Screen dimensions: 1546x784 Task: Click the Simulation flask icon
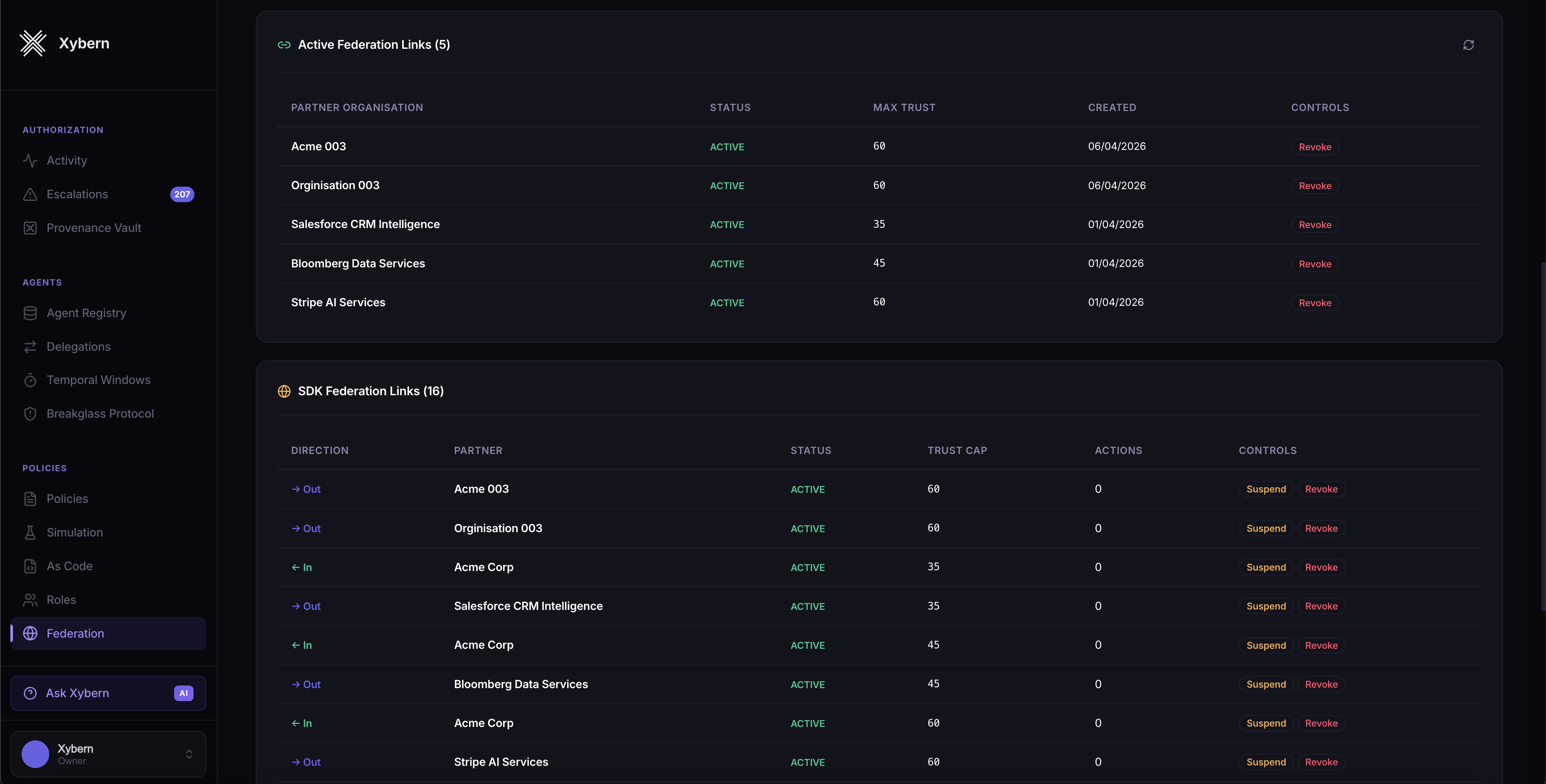tap(30, 533)
